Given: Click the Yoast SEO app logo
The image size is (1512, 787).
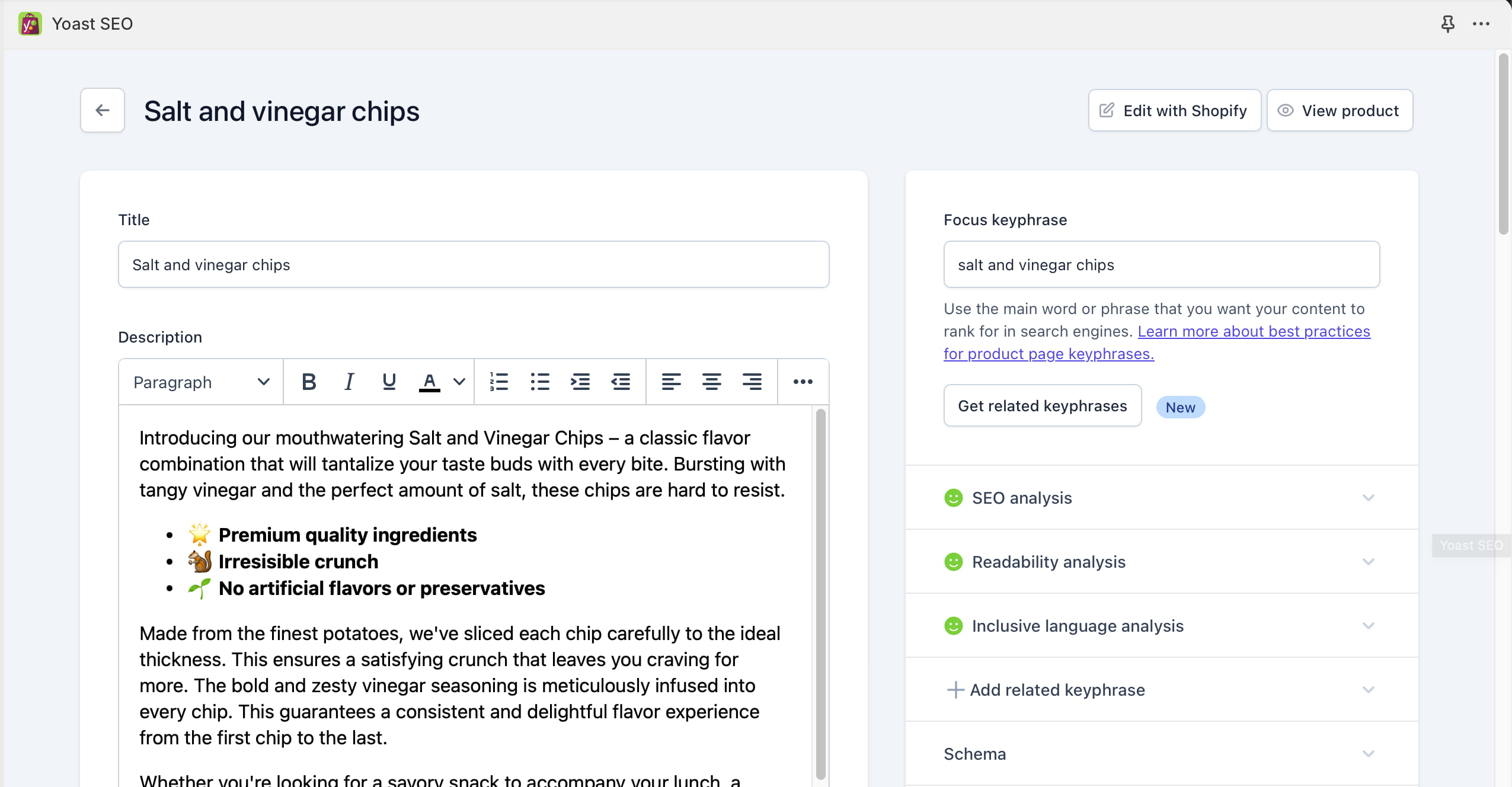Looking at the screenshot, I should [x=30, y=24].
